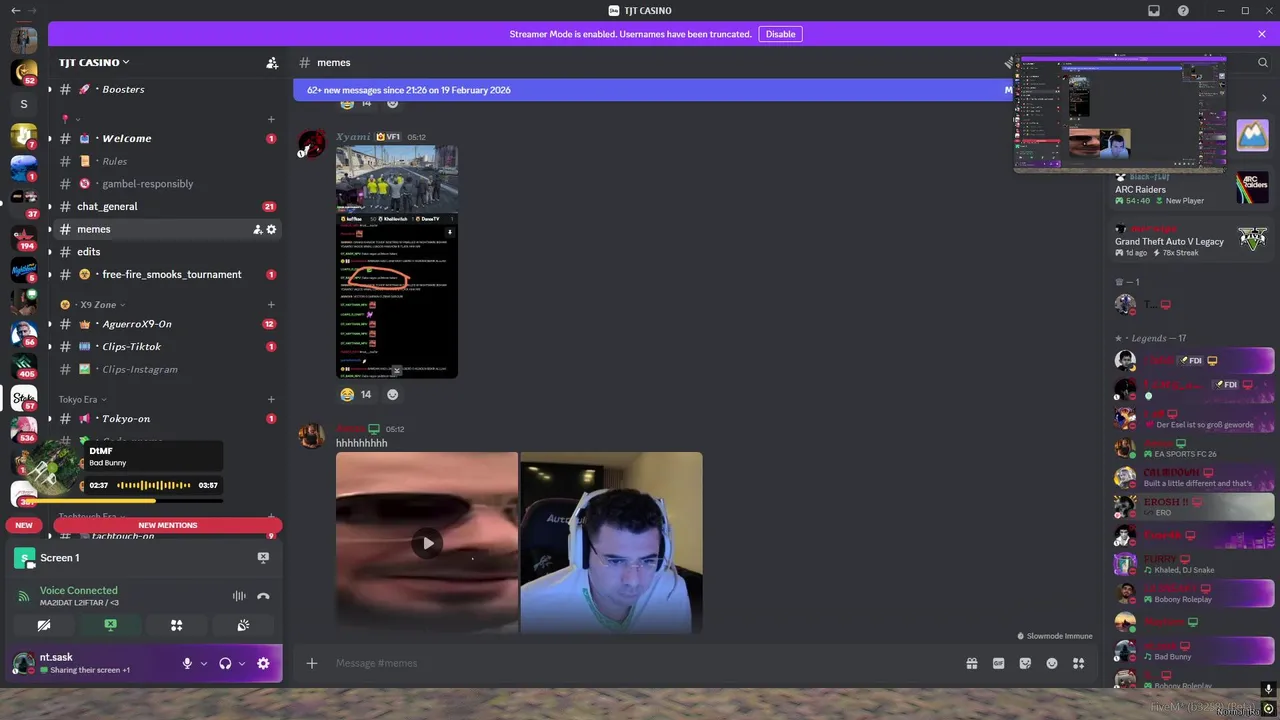Play the video in hhhhhhhhh message
This screenshot has height=720, width=1280.
[x=427, y=543]
